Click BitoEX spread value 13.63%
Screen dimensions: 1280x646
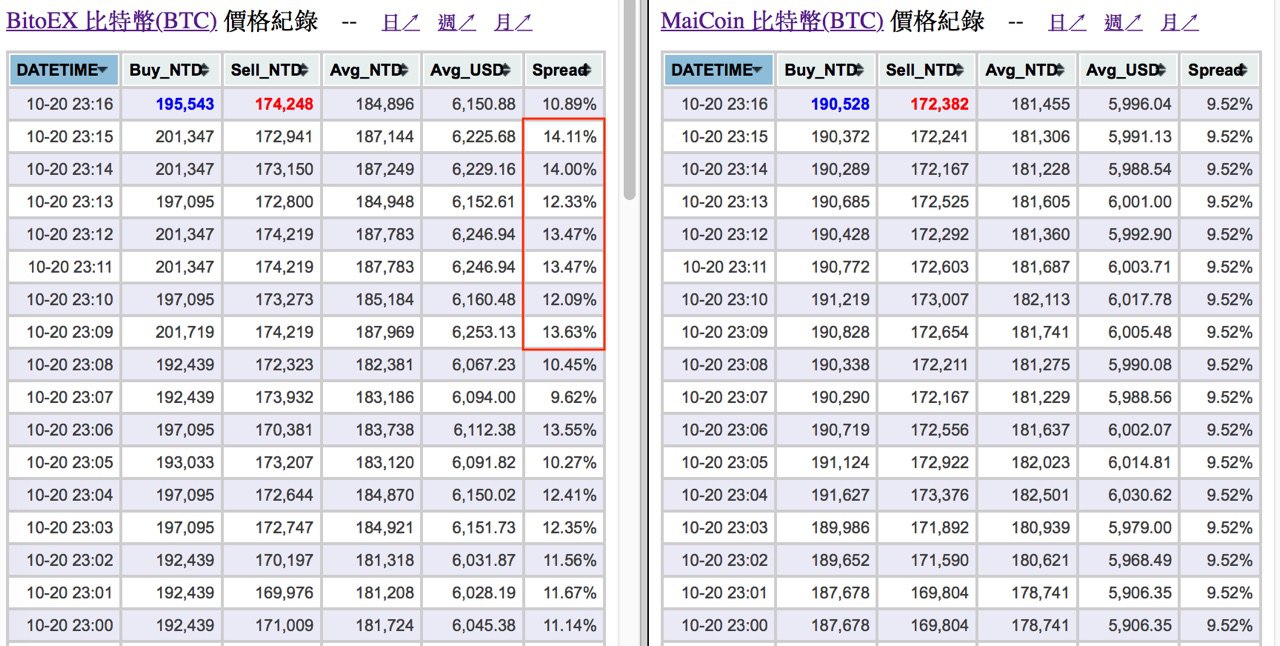[x=569, y=332]
